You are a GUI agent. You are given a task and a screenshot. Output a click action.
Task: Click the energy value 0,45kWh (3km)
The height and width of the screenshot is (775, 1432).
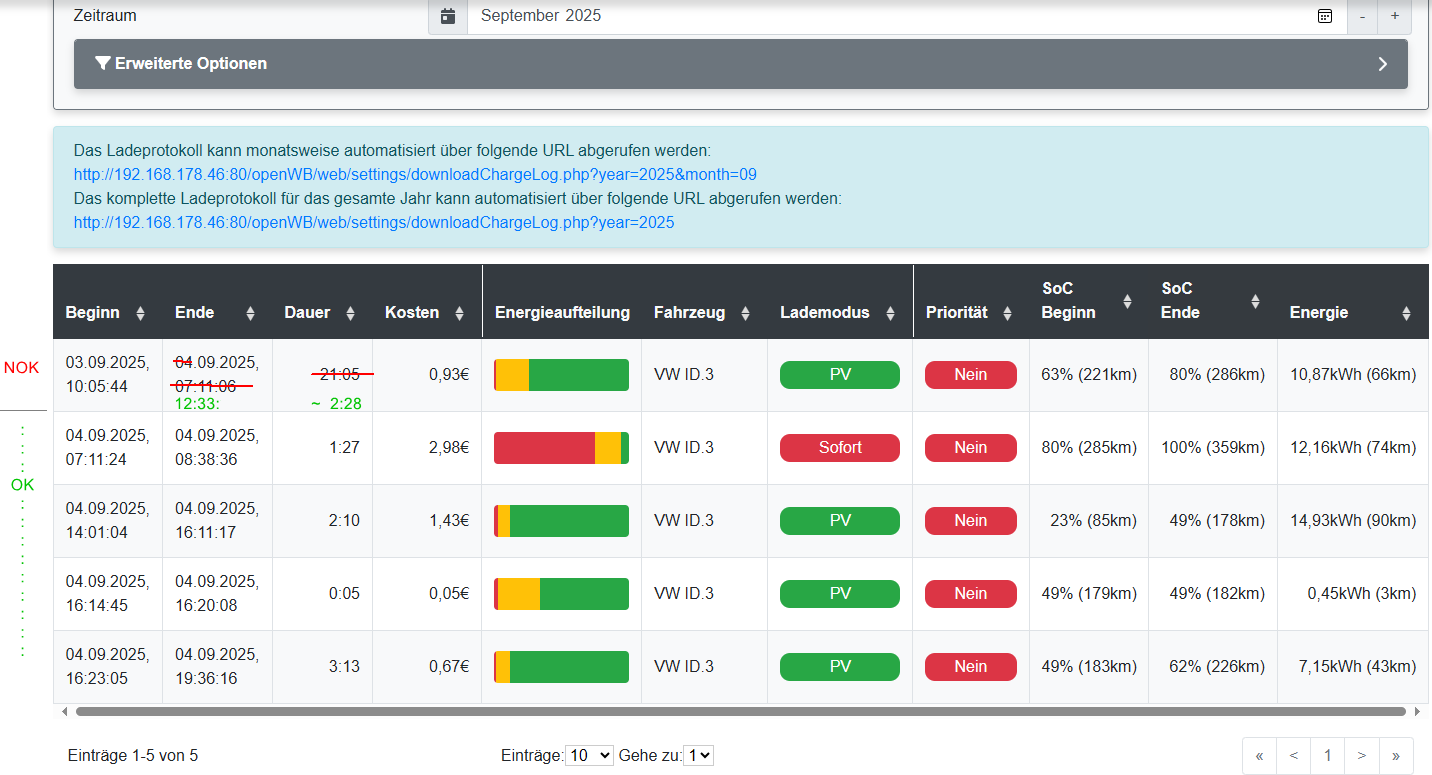click(1362, 594)
